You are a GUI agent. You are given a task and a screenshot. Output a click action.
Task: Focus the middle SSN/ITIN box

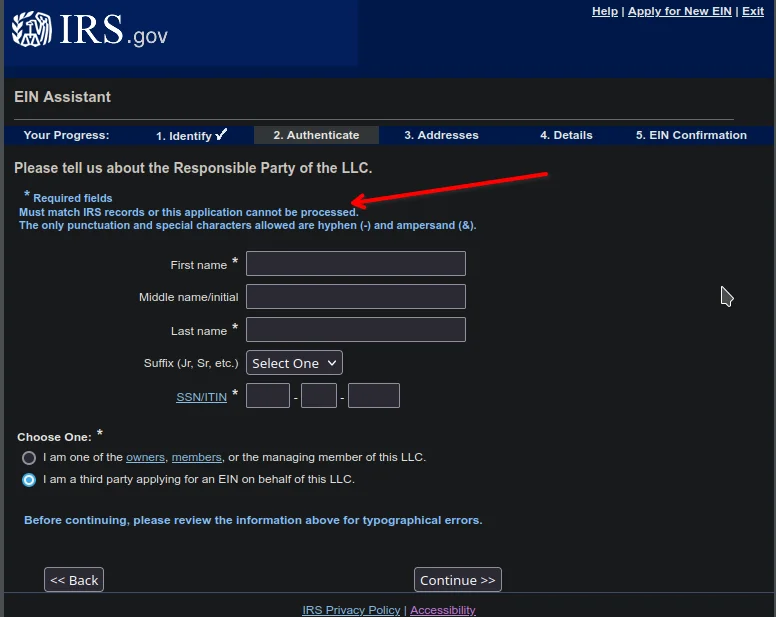click(319, 395)
